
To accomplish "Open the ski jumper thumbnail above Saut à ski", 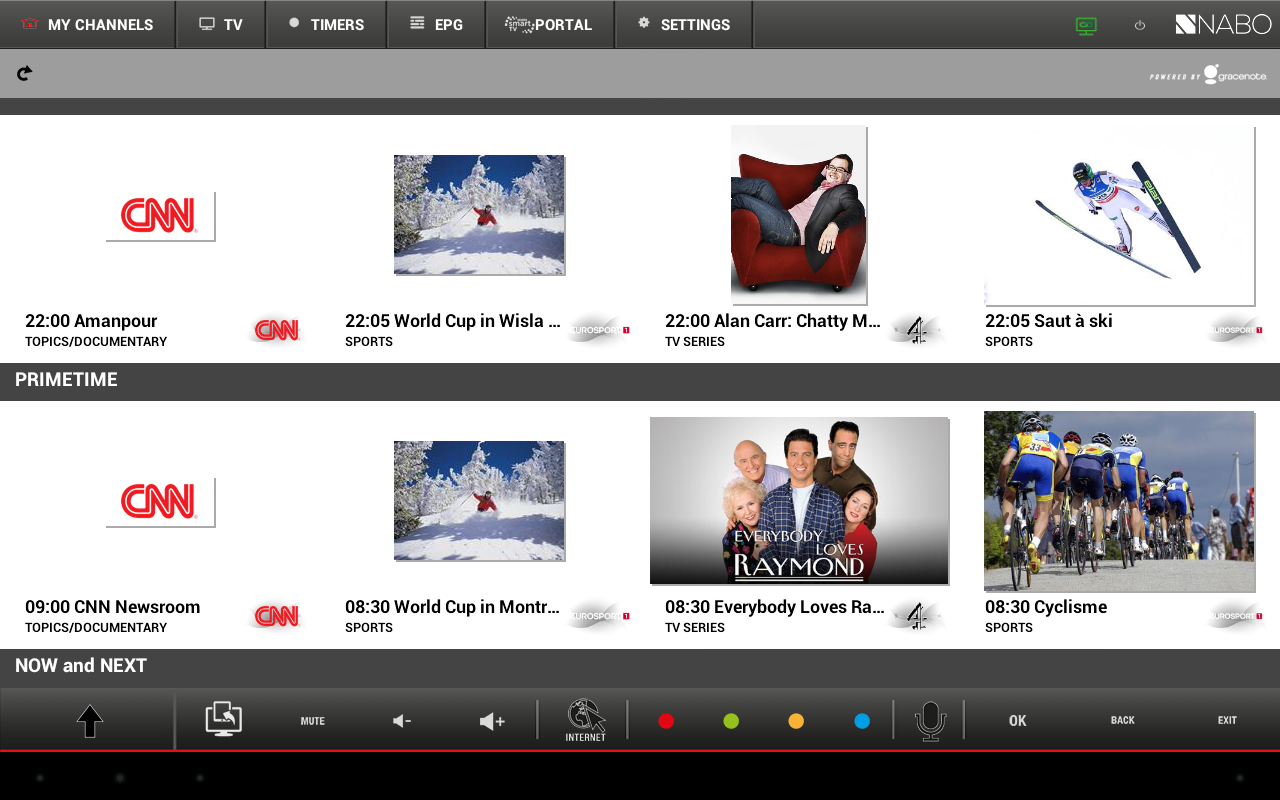I will (1119, 215).
